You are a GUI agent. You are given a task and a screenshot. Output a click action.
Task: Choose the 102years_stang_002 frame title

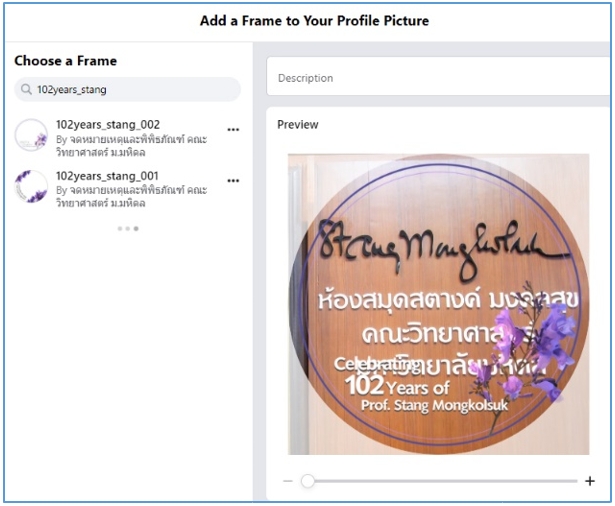[107, 125]
